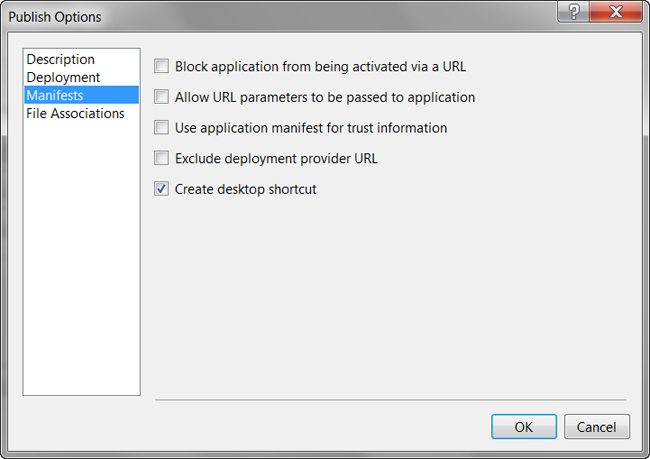Uncheck the Create desktop shortcut box
The image size is (650, 459).
click(161, 189)
